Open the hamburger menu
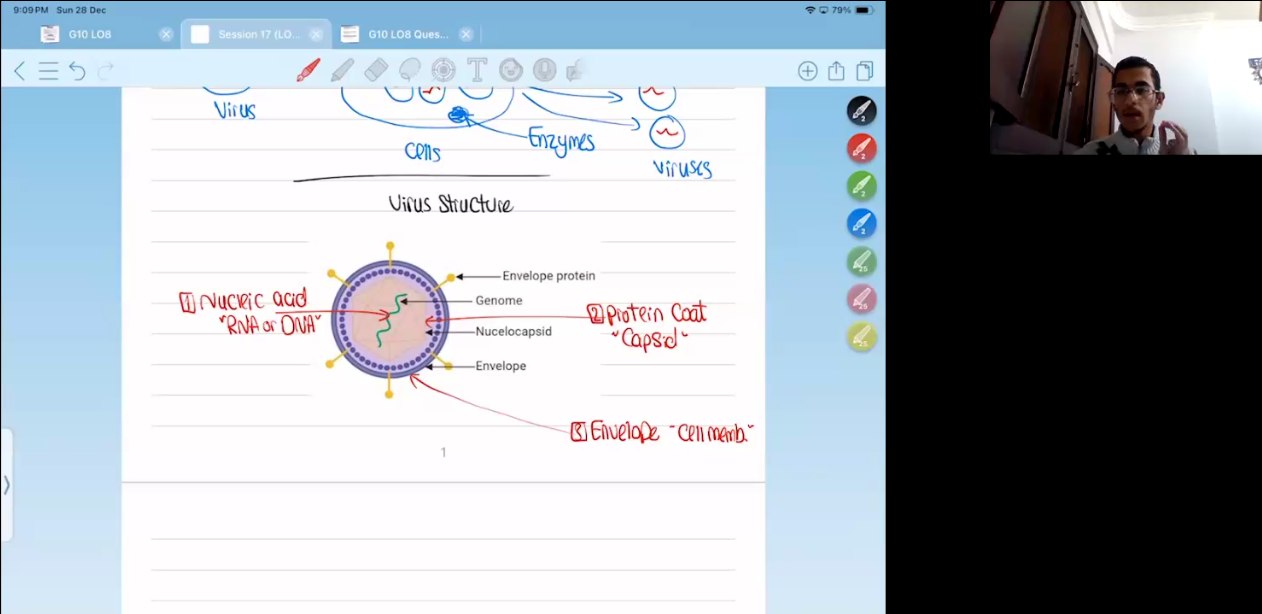Screen dimensions: 1262x614 [48, 71]
